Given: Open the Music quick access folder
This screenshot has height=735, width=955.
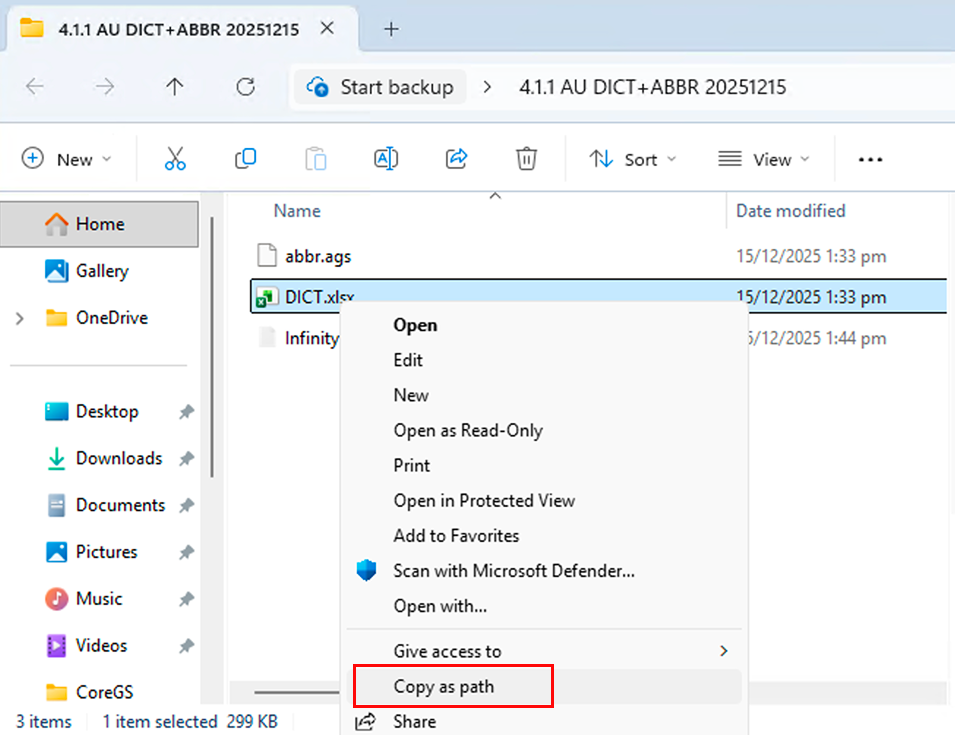Looking at the screenshot, I should [99, 599].
